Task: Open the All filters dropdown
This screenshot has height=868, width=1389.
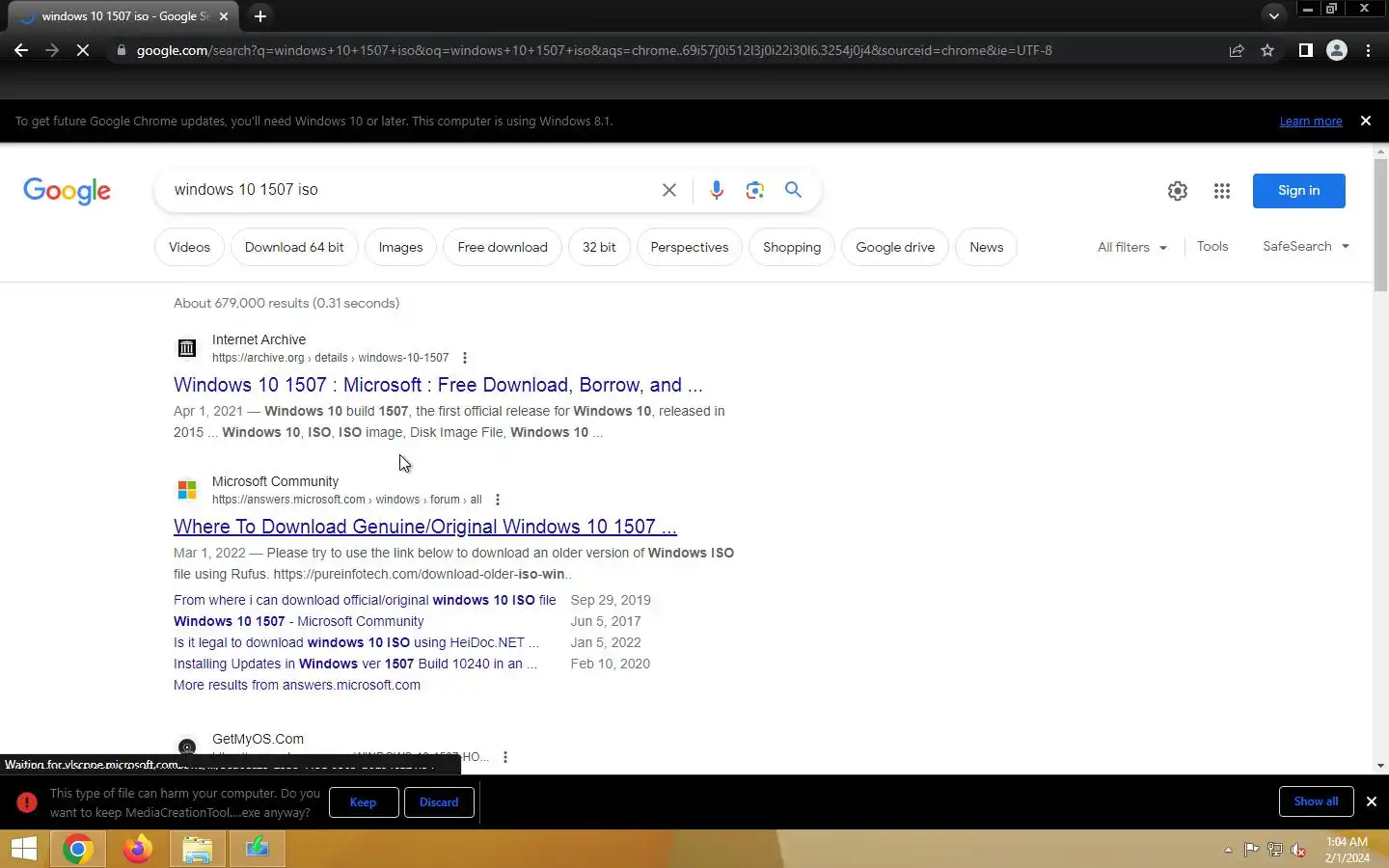Action: point(1132,247)
